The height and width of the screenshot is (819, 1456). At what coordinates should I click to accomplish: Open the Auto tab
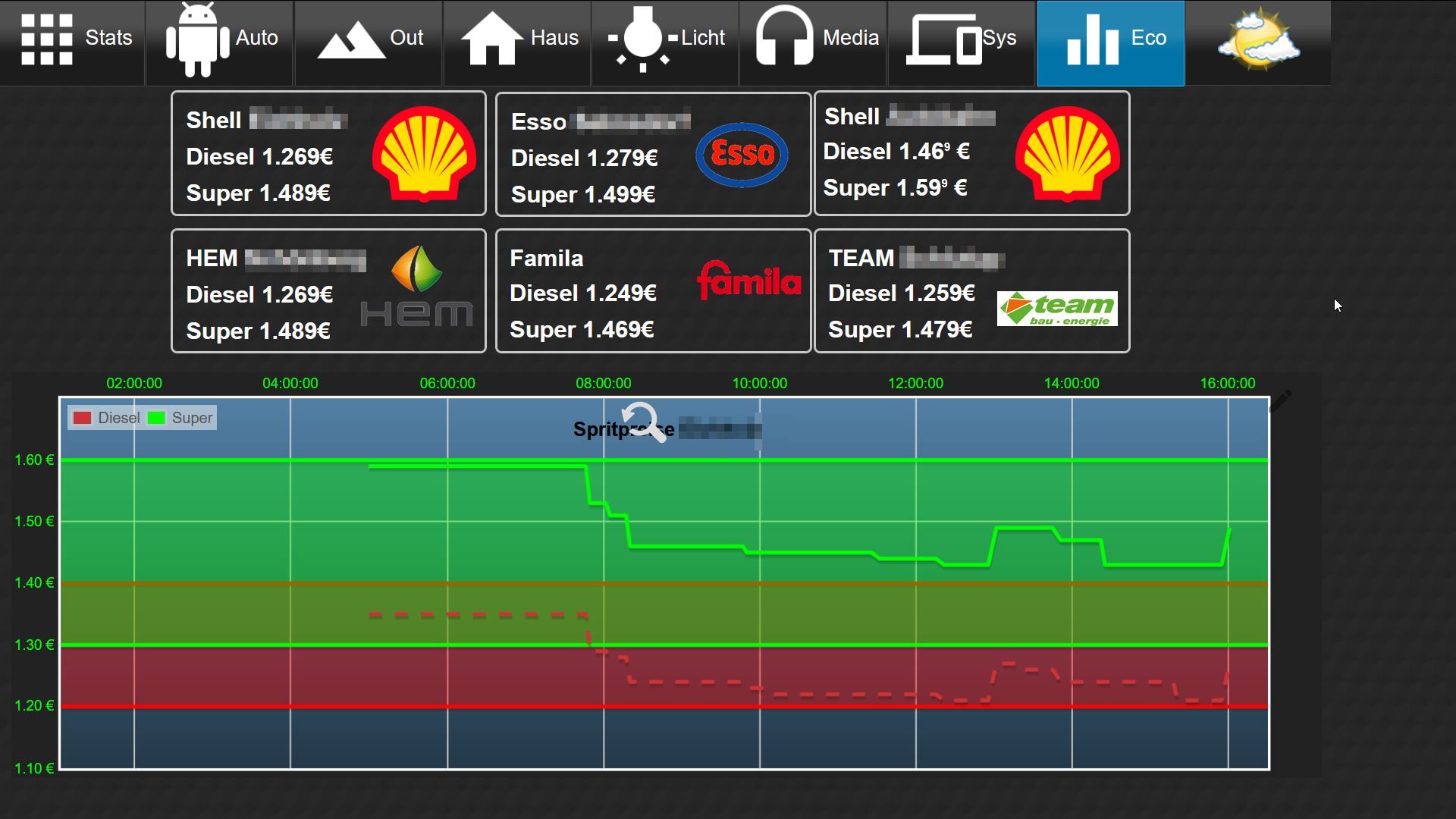coord(220,42)
